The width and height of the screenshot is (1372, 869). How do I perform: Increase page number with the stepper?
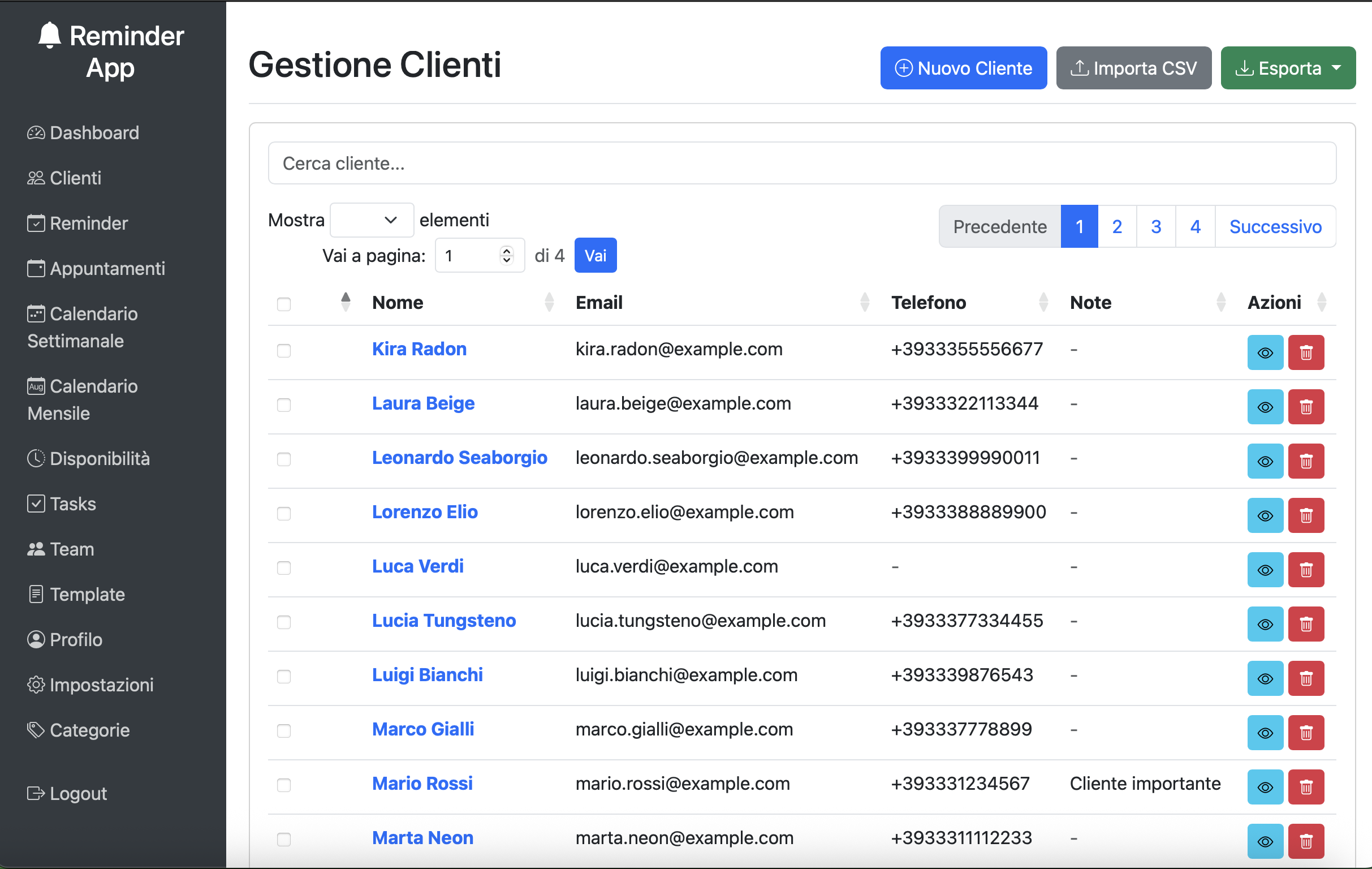(506, 251)
